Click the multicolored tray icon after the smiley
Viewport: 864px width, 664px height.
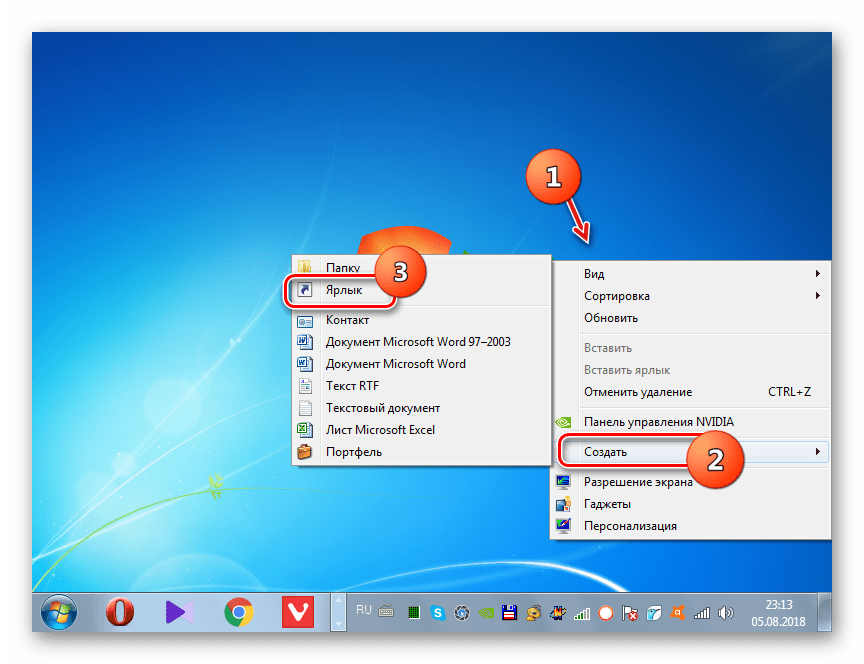pyautogui.click(x=558, y=612)
